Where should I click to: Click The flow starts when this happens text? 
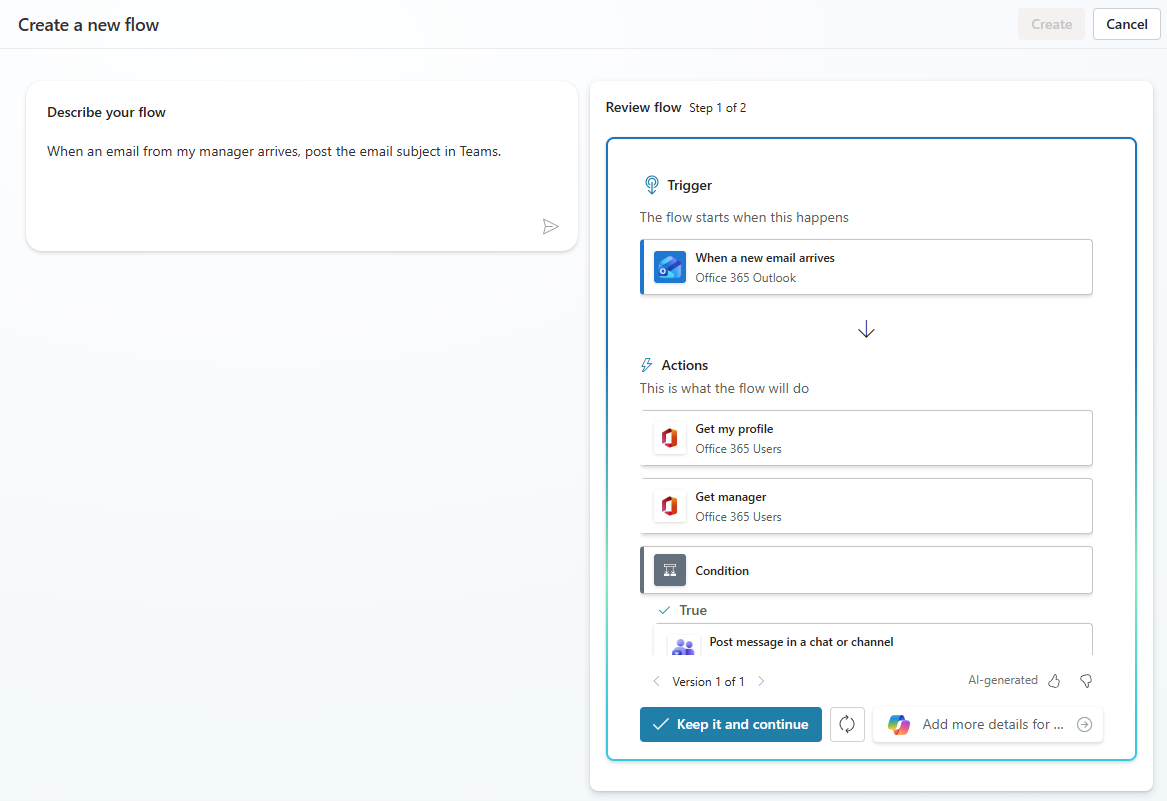(x=744, y=217)
